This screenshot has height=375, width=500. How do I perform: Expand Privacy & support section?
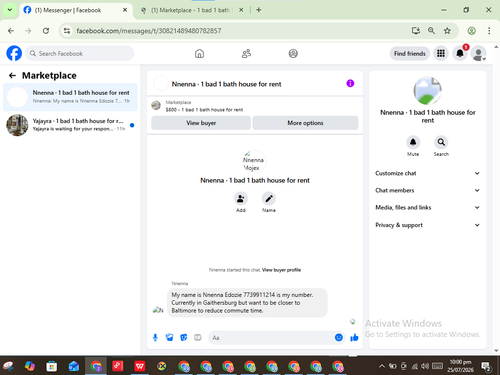(428, 225)
